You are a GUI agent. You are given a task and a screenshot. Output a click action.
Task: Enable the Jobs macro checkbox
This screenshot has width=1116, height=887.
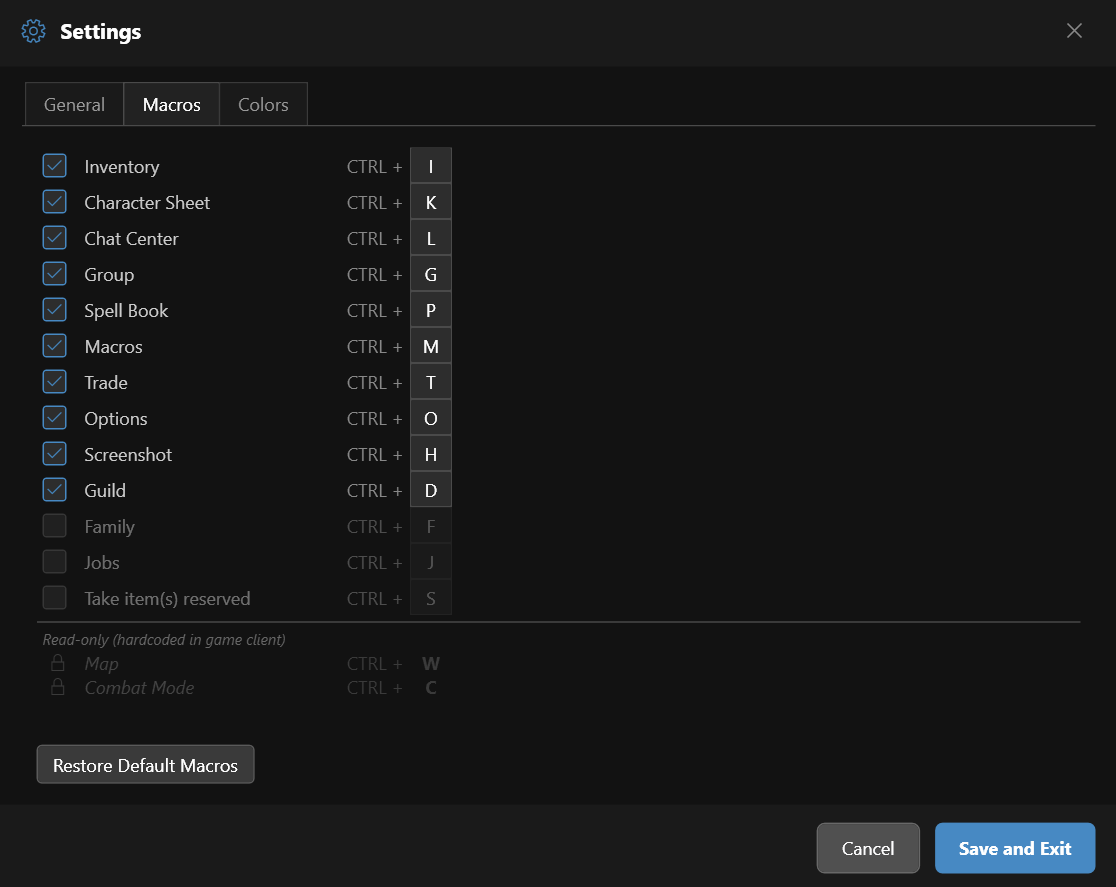tap(55, 562)
